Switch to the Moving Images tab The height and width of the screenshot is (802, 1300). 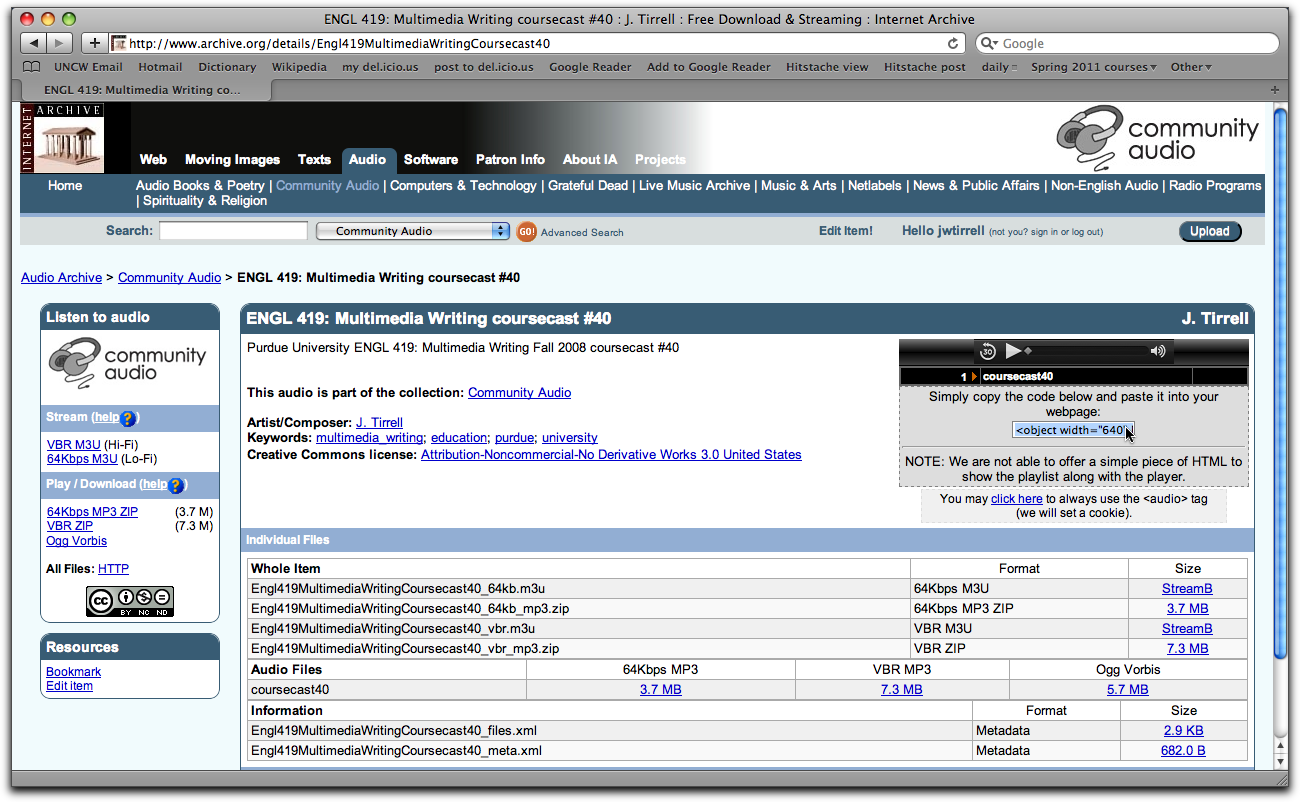click(232, 159)
